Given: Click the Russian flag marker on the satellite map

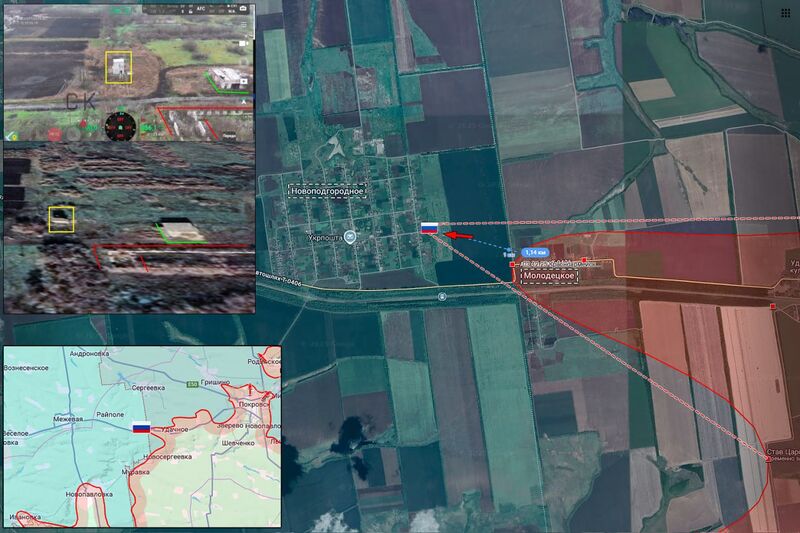Looking at the screenshot, I should coord(428,229).
